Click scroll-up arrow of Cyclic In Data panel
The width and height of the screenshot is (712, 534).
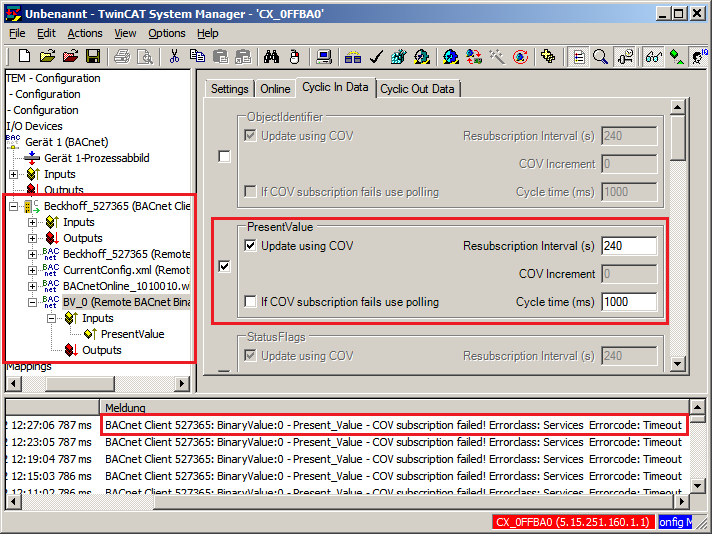click(677, 108)
